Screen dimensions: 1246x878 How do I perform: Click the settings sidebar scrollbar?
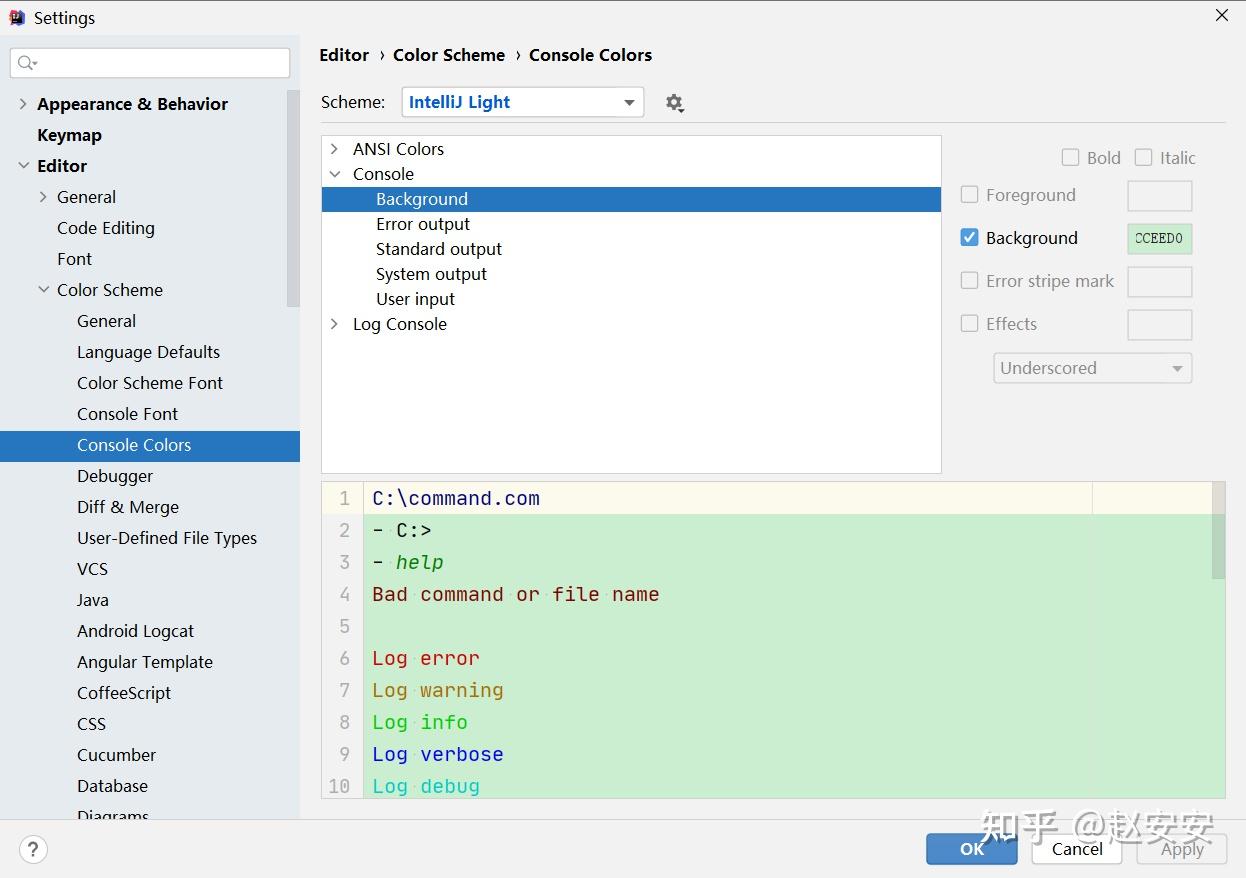tap(293, 198)
